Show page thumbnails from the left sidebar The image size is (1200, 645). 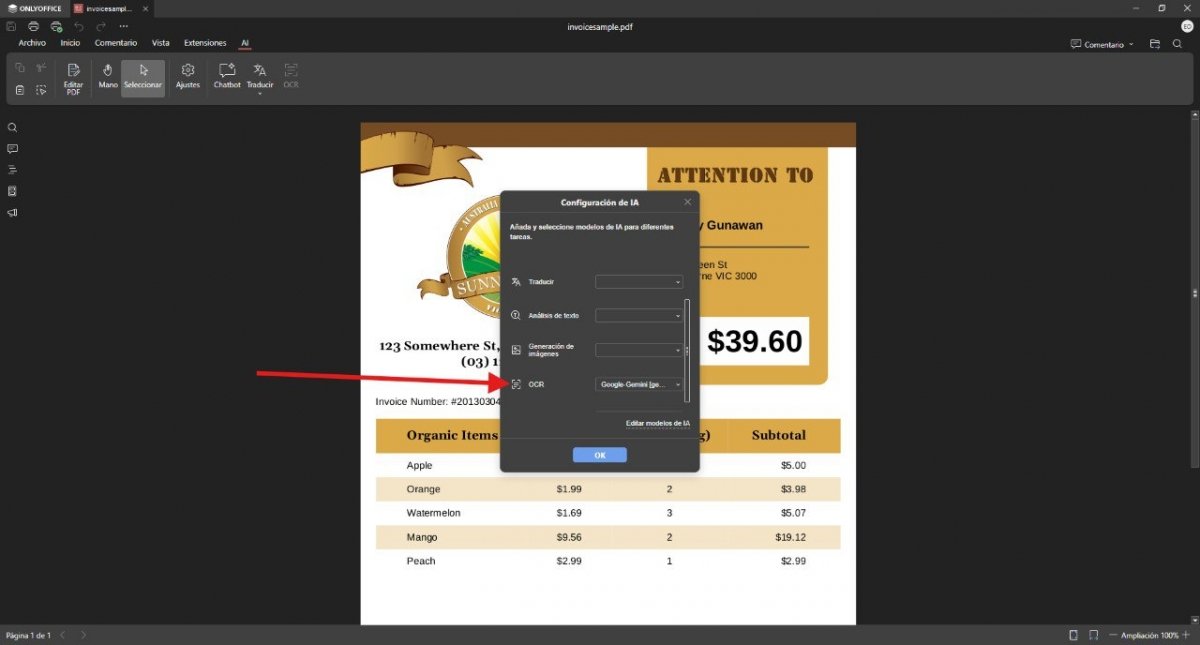(x=13, y=191)
